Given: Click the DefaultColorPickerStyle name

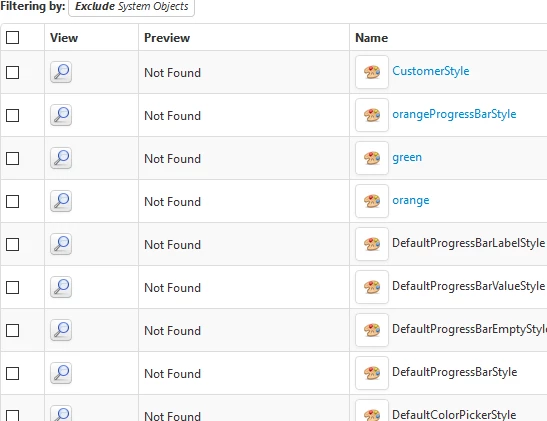Looking at the screenshot, I should (x=454, y=415).
